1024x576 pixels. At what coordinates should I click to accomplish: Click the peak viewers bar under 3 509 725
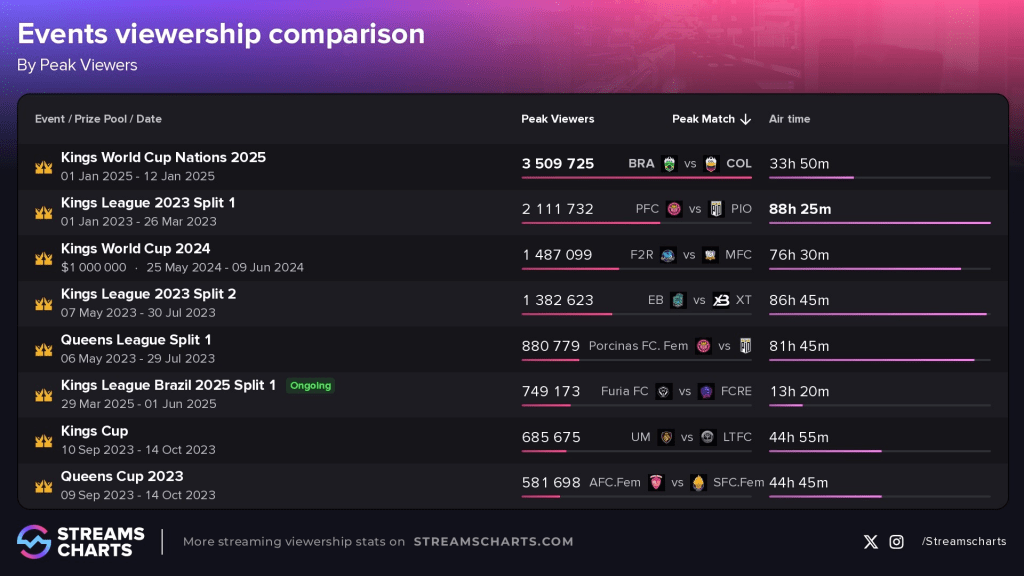click(637, 177)
